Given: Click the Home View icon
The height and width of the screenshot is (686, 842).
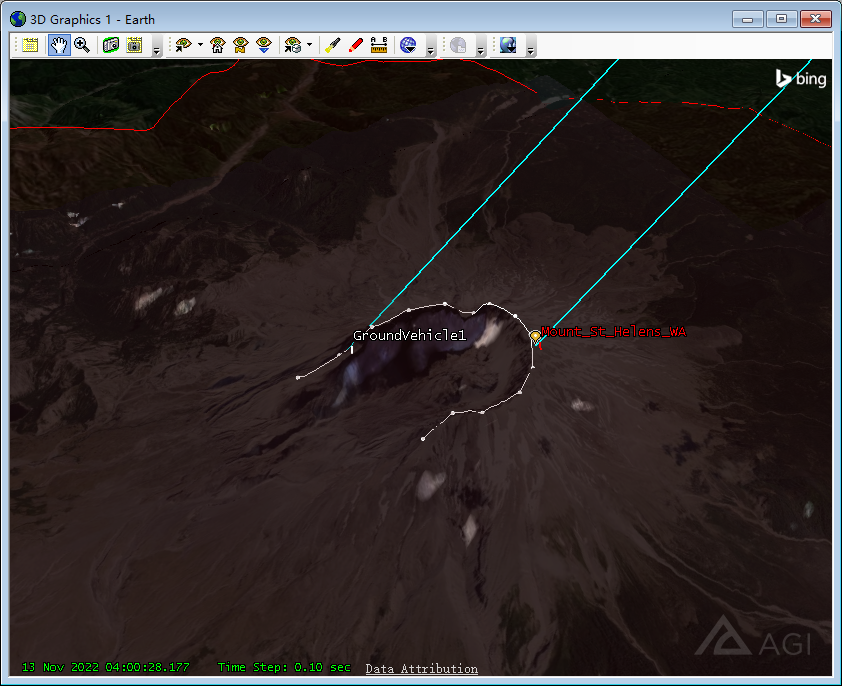Looking at the screenshot, I should (217, 45).
